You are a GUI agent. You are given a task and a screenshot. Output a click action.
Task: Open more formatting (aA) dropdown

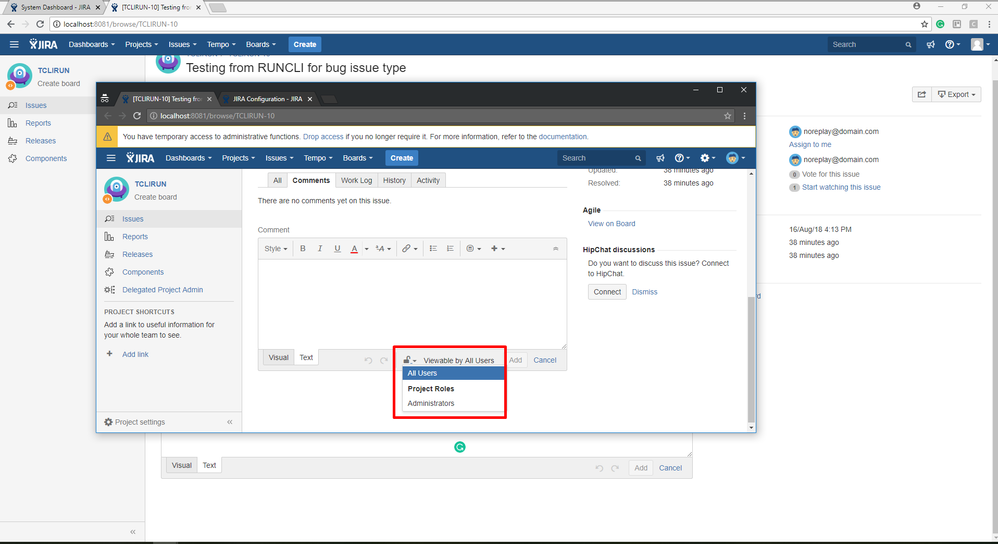coord(383,249)
